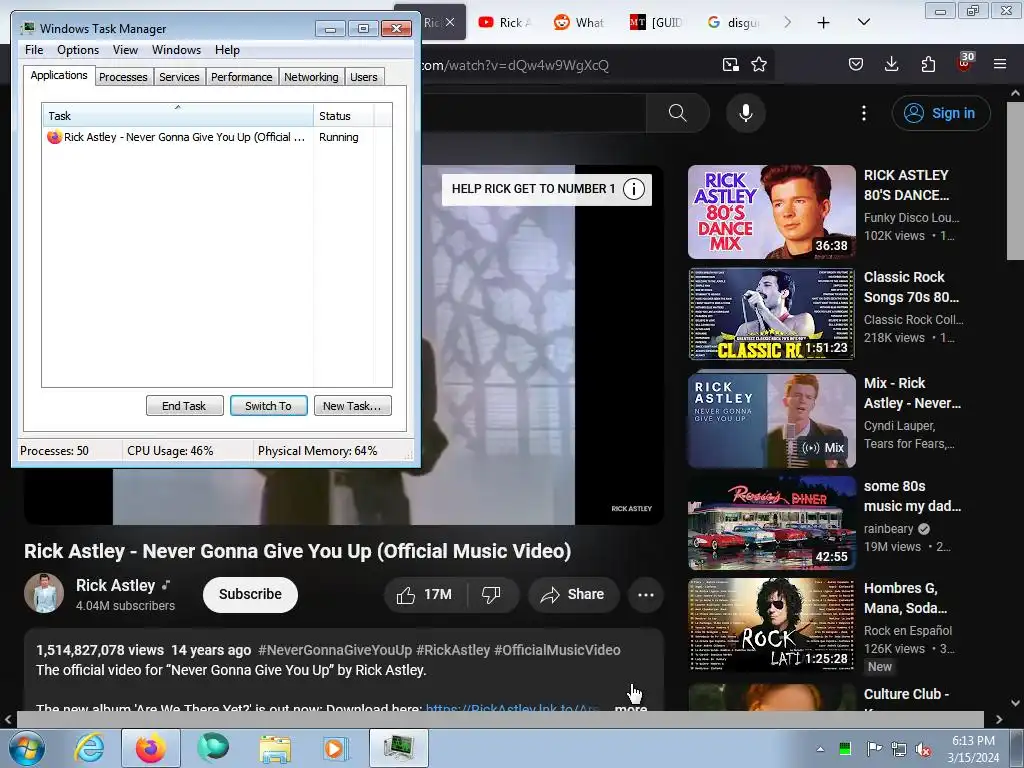The height and width of the screenshot is (768, 1024).
Task: Switch to second 'Rick A' YouTube tab
Action: 504,22
